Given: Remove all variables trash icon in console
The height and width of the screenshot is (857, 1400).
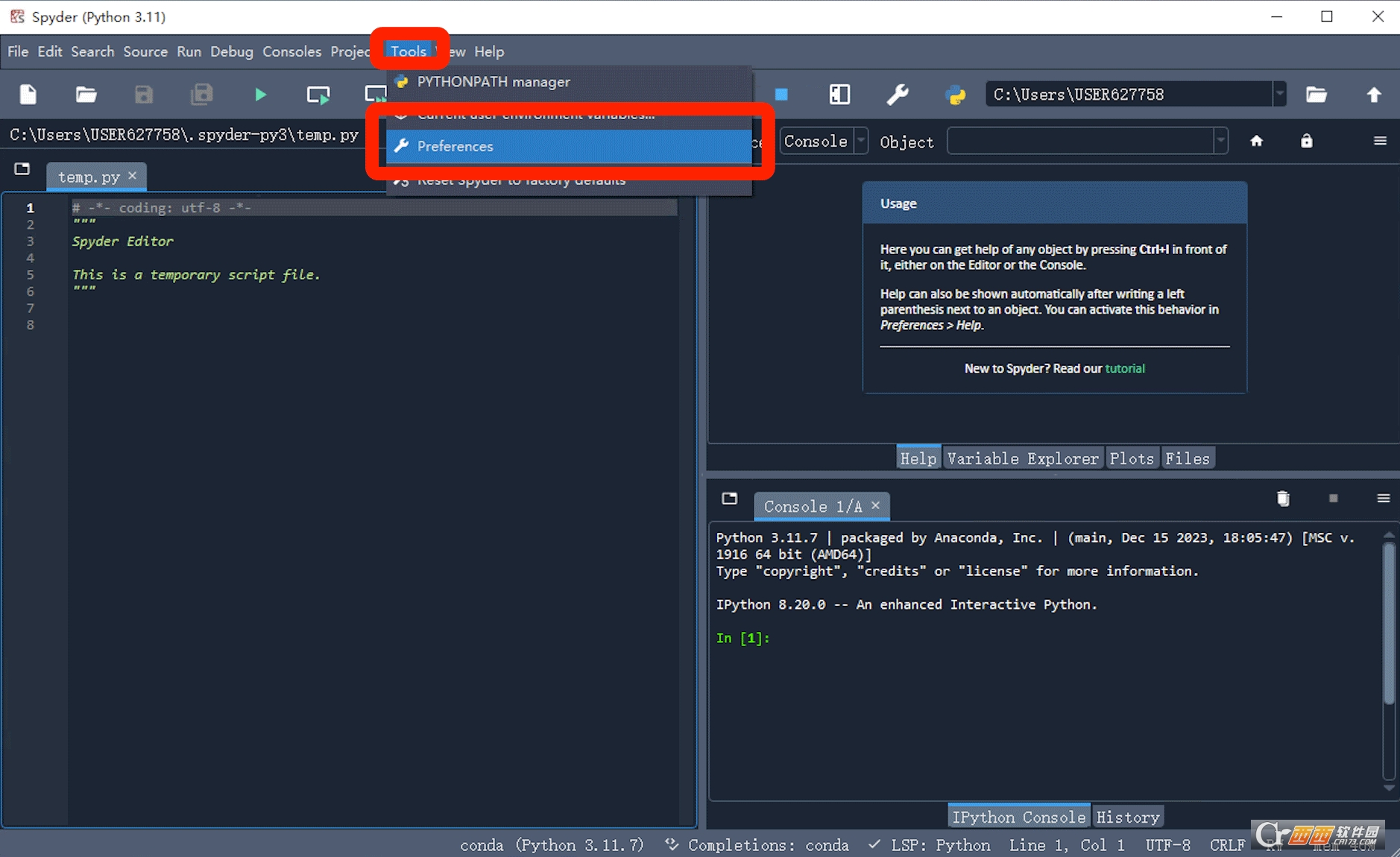Looking at the screenshot, I should pyautogui.click(x=1283, y=499).
